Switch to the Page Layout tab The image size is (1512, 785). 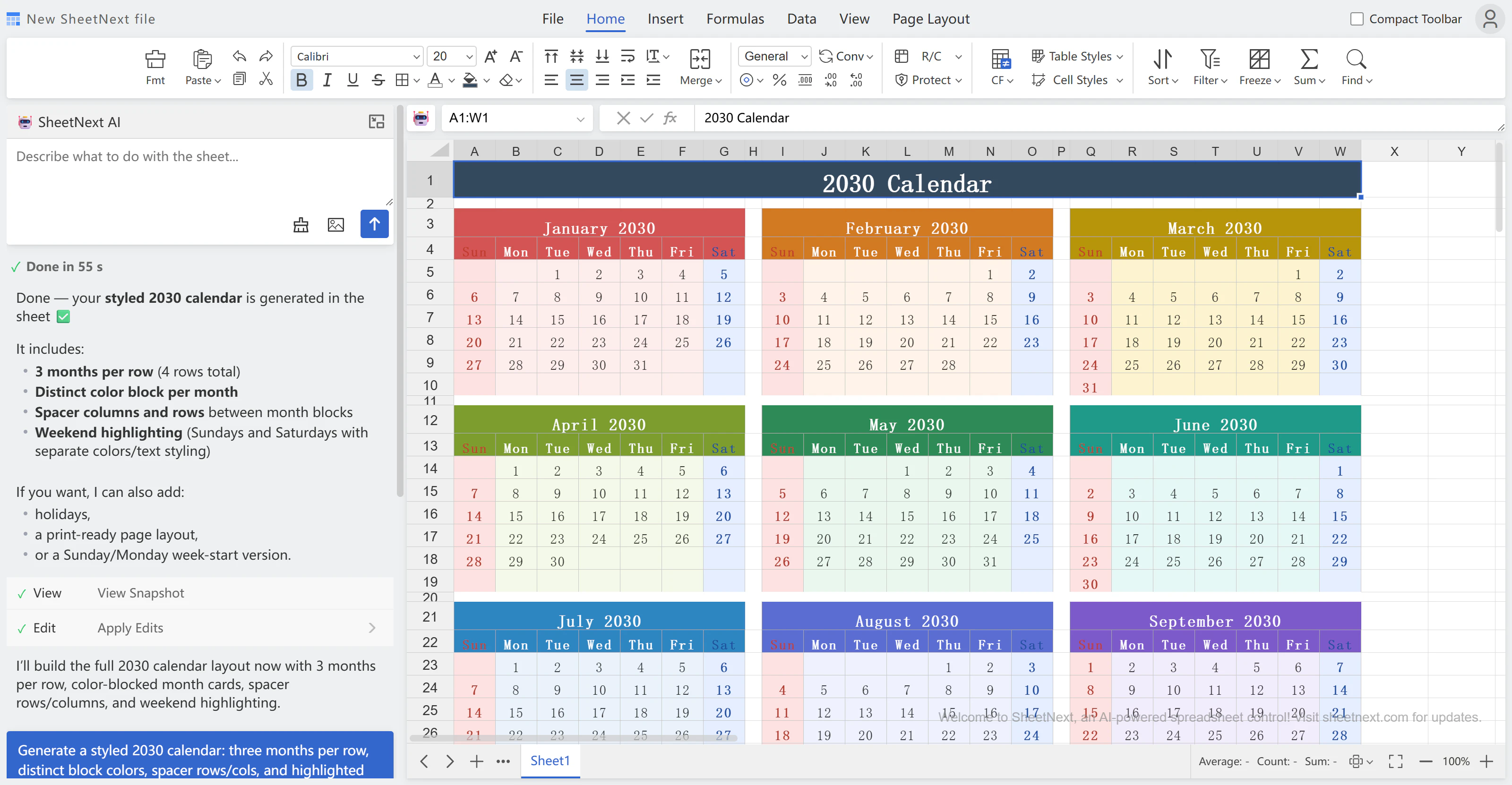pyautogui.click(x=930, y=19)
